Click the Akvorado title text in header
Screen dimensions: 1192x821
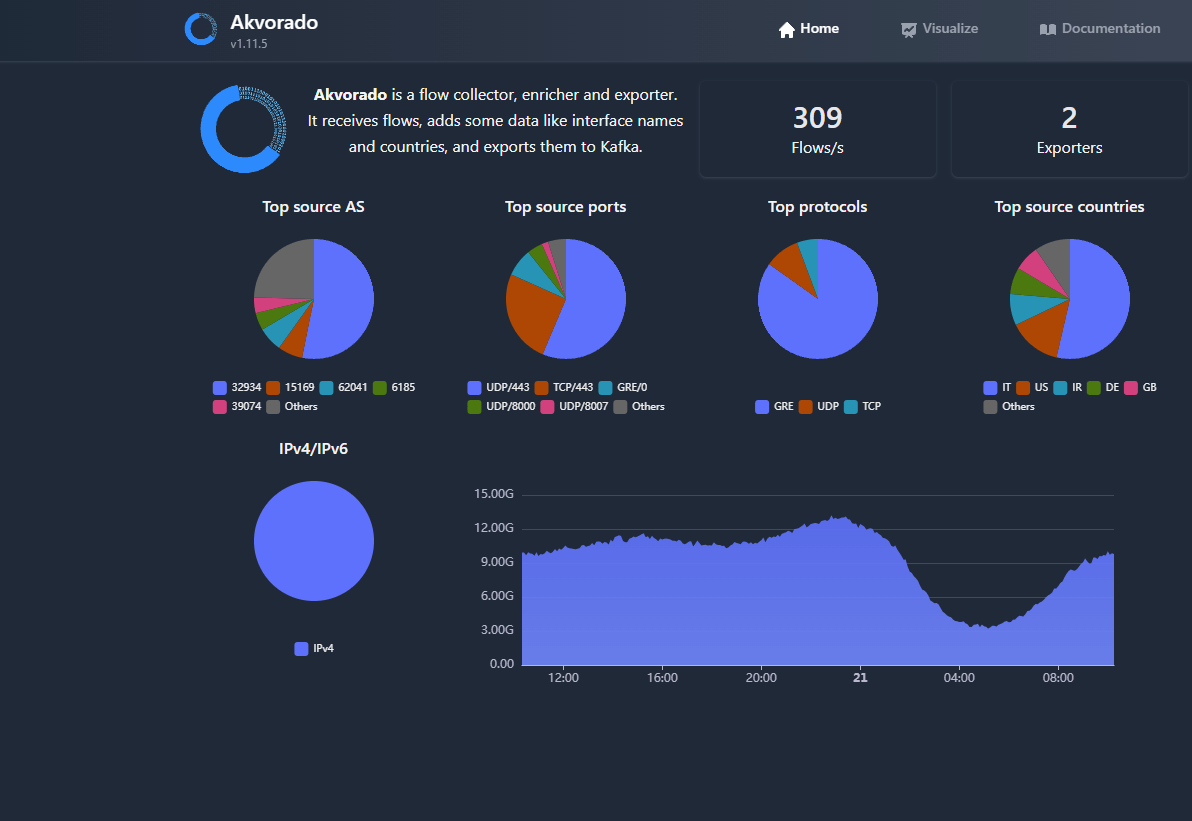click(x=274, y=22)
